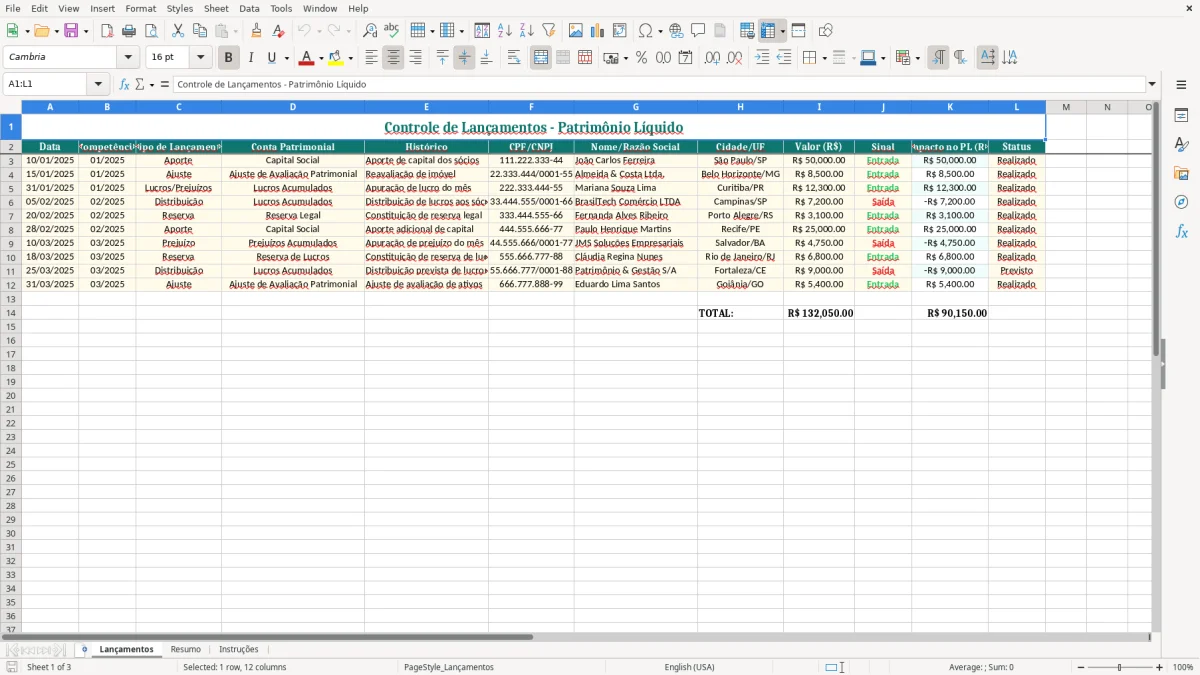Click the Print icon in toolbar

[x=129, y=31]
